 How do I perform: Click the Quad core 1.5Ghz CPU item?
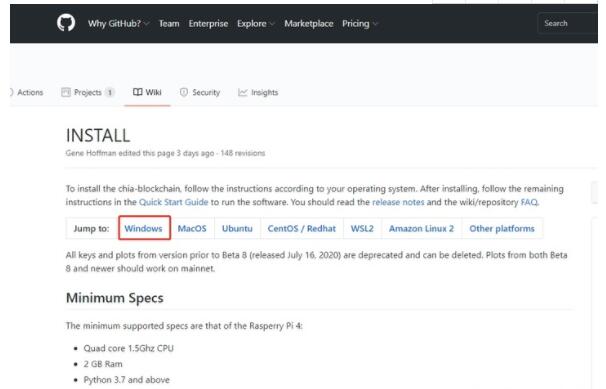128,348
